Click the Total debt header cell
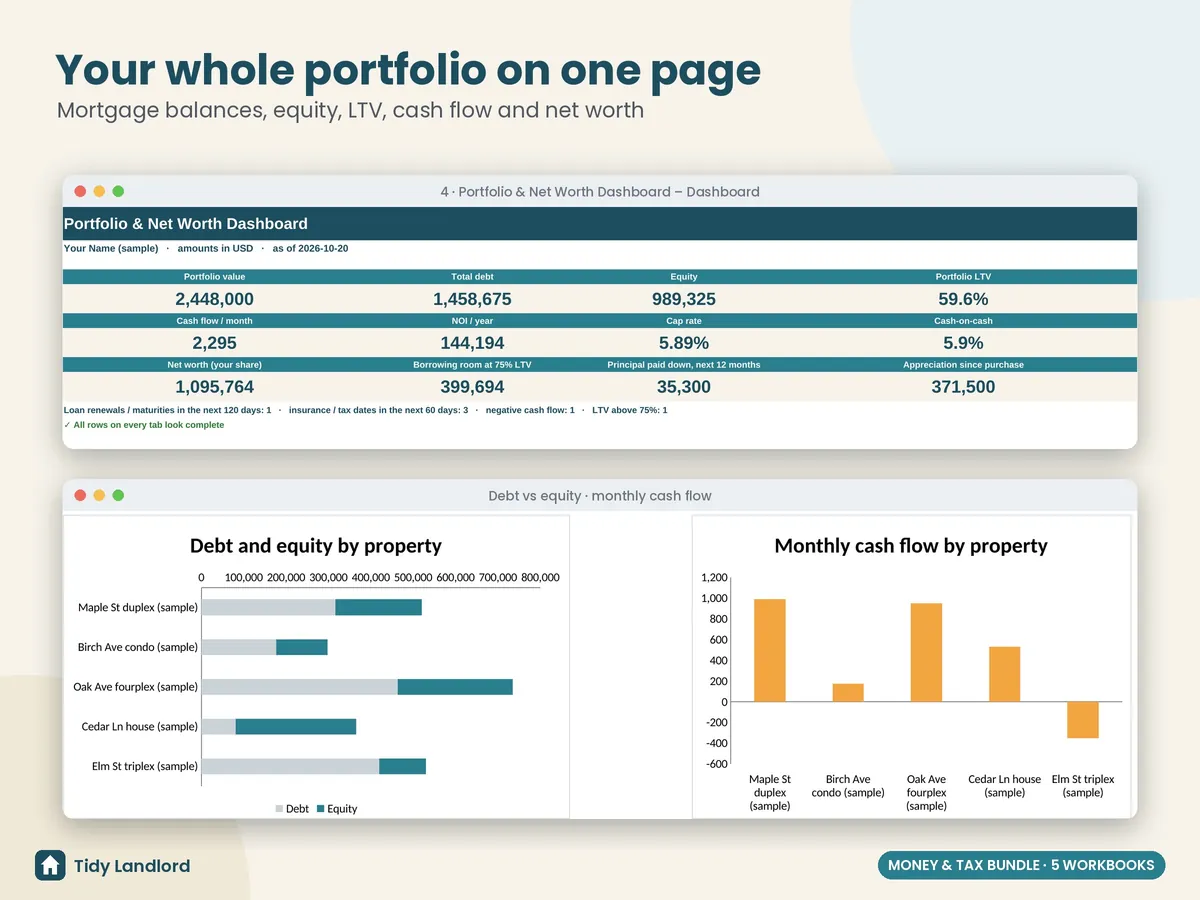 tap(472, 277)
